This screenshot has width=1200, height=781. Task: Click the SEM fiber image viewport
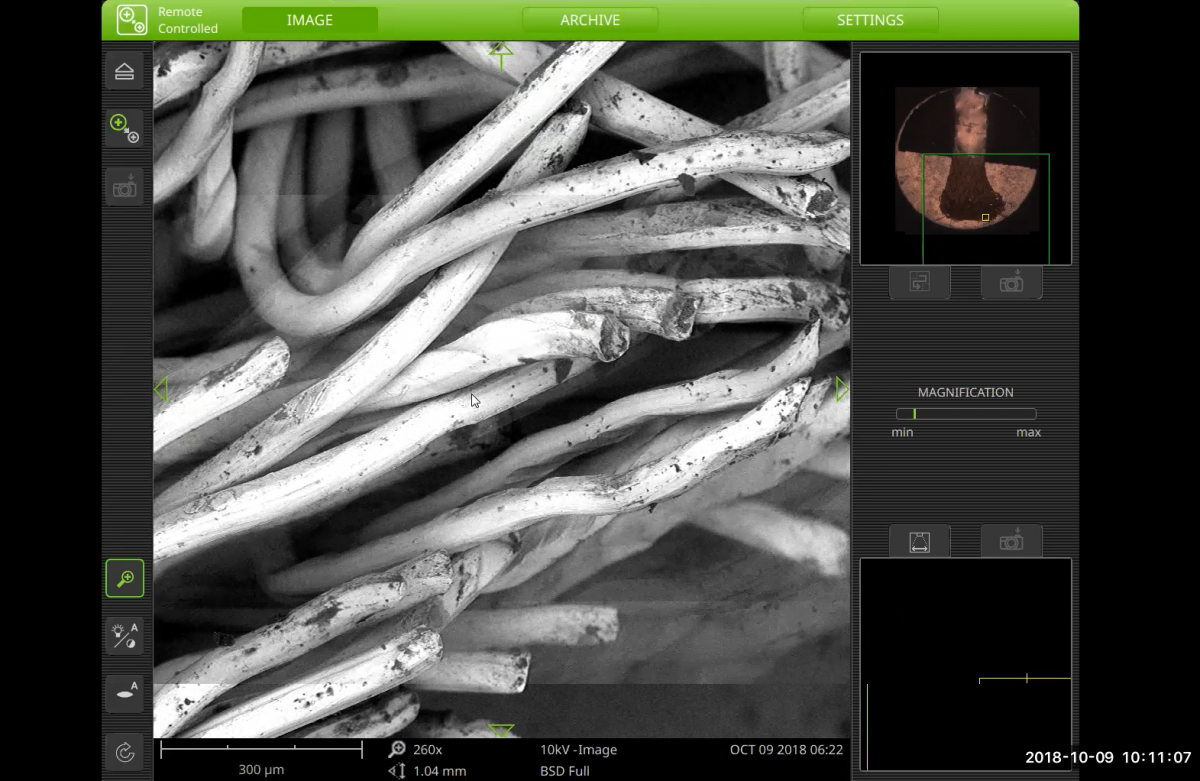501,390
